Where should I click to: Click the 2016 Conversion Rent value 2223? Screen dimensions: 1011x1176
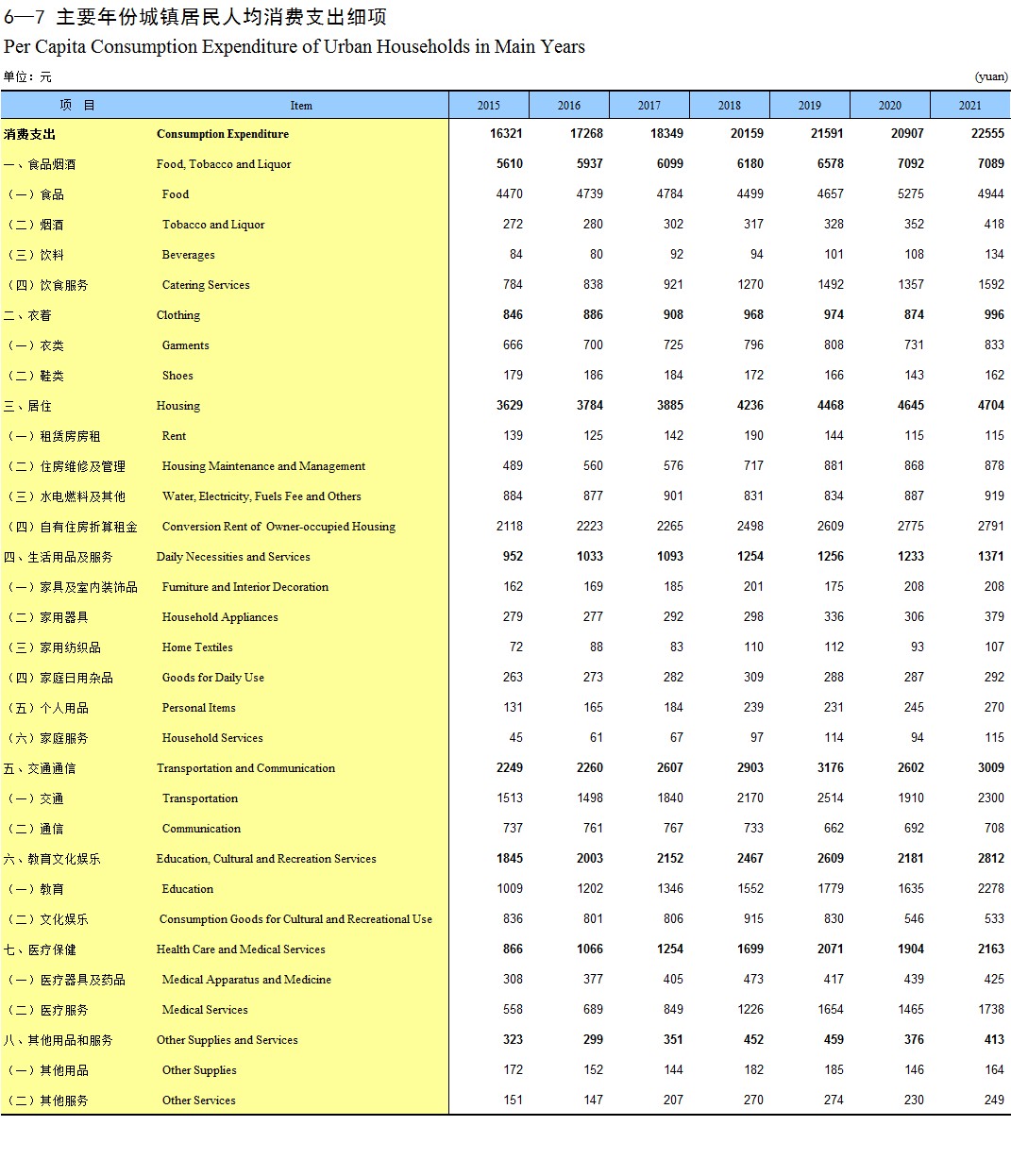[x=589, y=526]
